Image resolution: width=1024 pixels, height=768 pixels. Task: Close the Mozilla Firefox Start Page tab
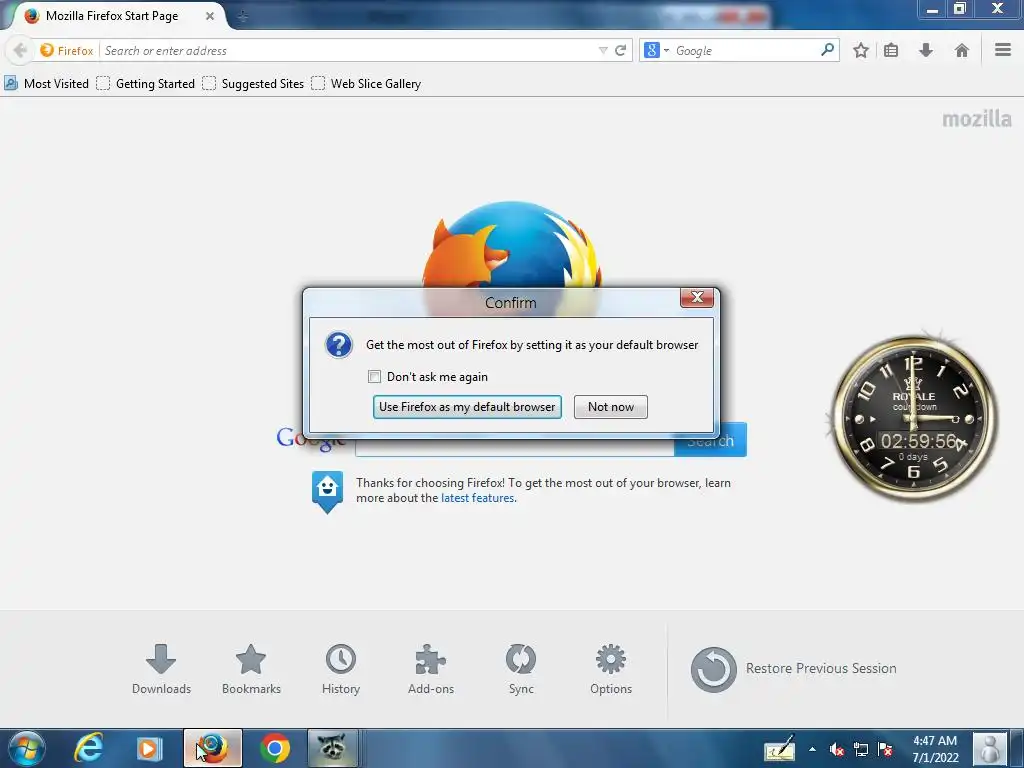click(x=210, y=16)
